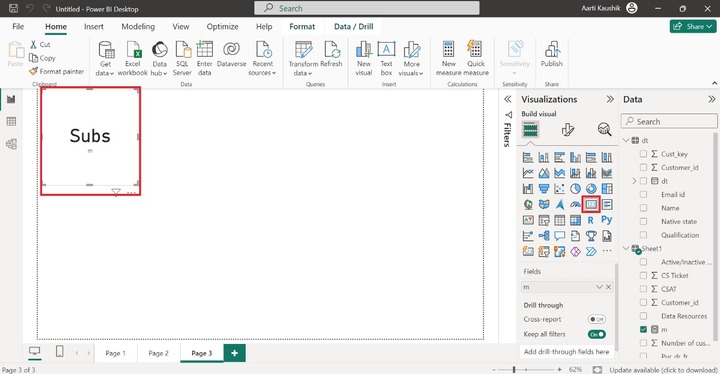Viewport: 720px width, 374px height.
Task: Select the Card visualization icon
Action: (591, 204)
